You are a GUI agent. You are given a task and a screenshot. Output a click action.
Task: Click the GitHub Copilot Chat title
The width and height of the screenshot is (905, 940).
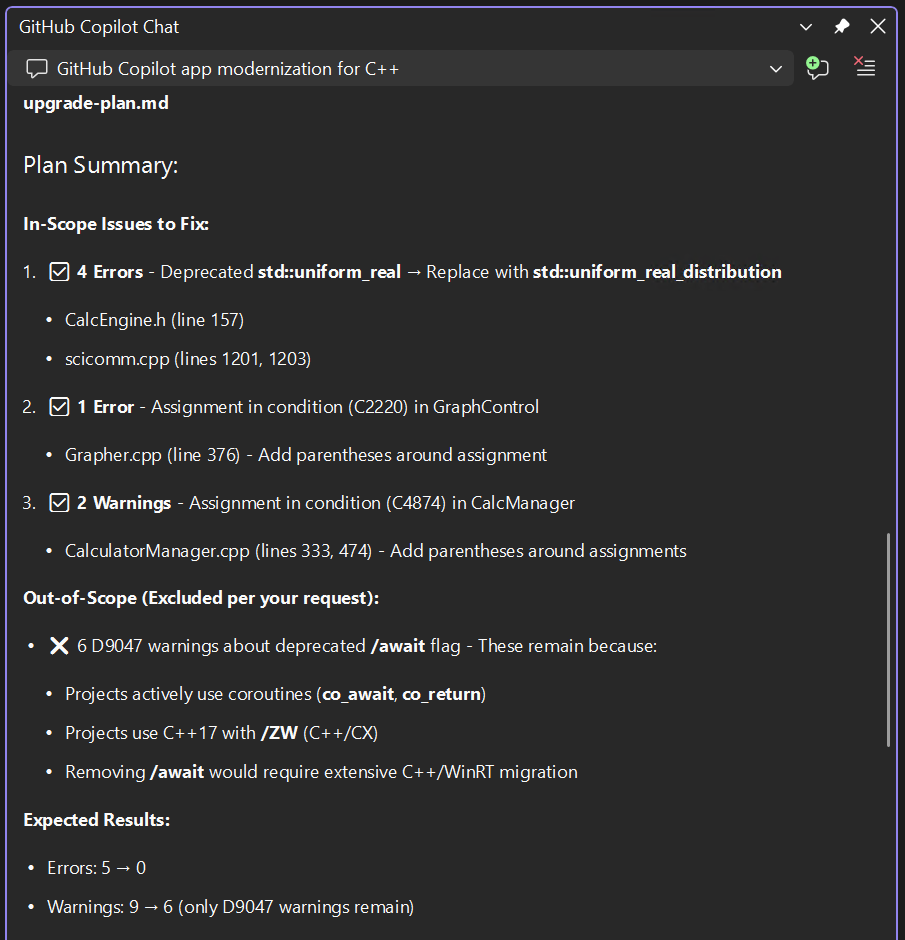pos(98,26)
